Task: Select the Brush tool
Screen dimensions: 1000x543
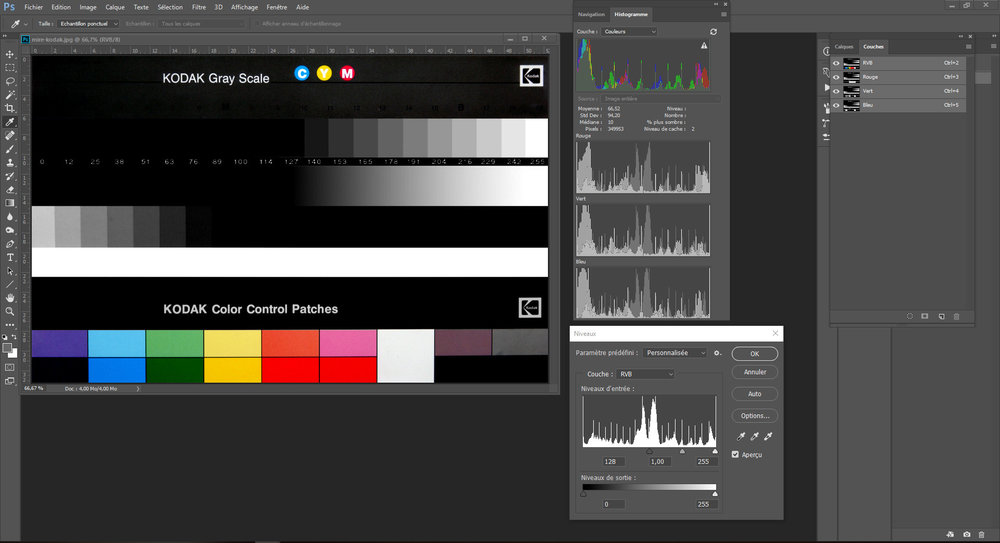Action: click(x=10, y=149)
